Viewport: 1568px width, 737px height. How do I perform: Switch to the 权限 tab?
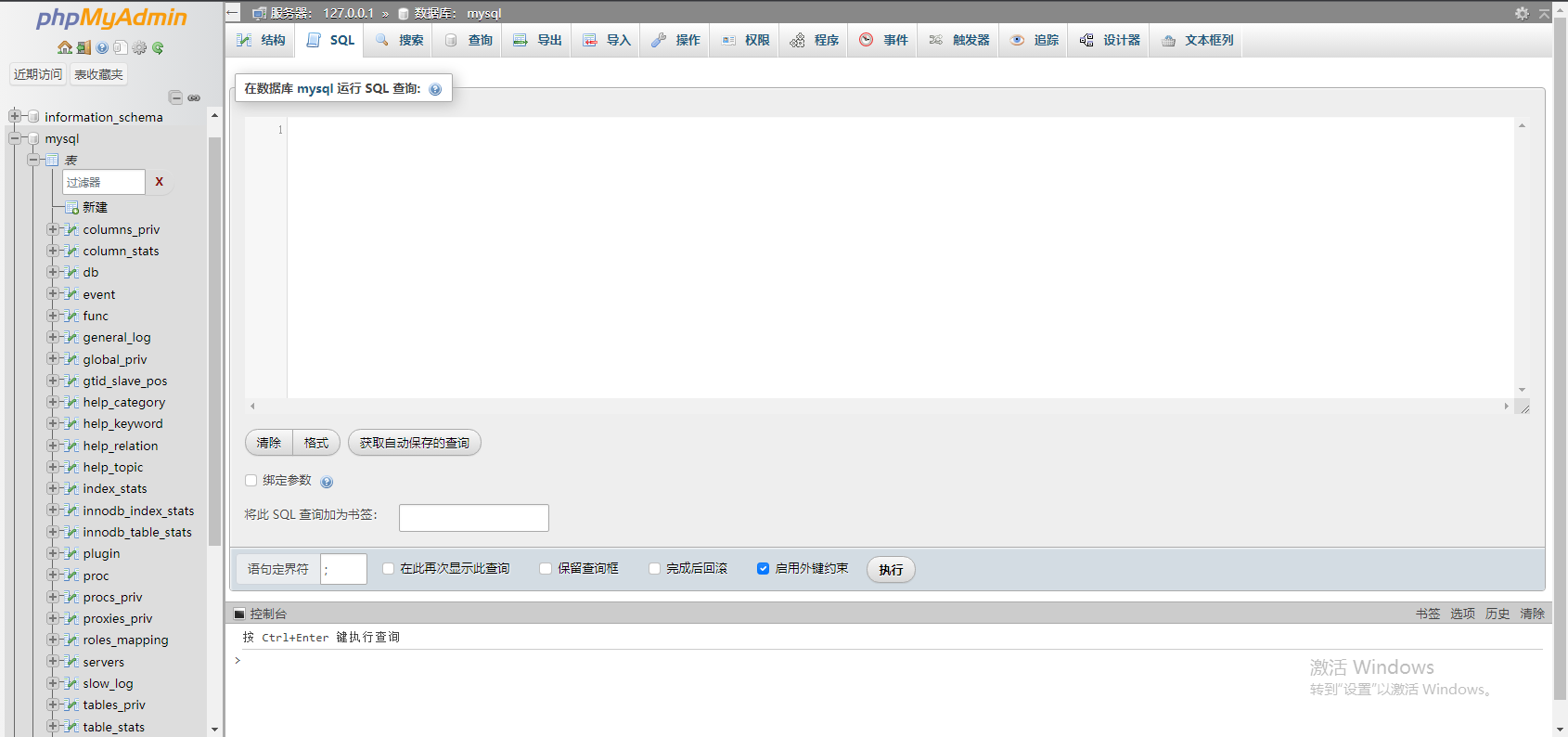[746, 40]
